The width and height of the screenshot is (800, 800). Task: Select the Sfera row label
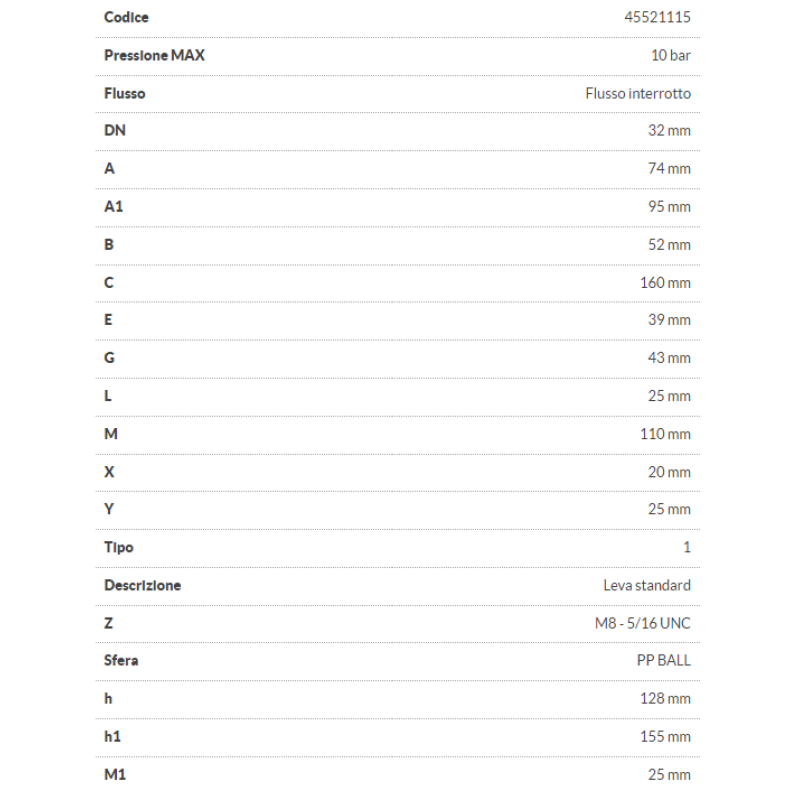point(121,660)
